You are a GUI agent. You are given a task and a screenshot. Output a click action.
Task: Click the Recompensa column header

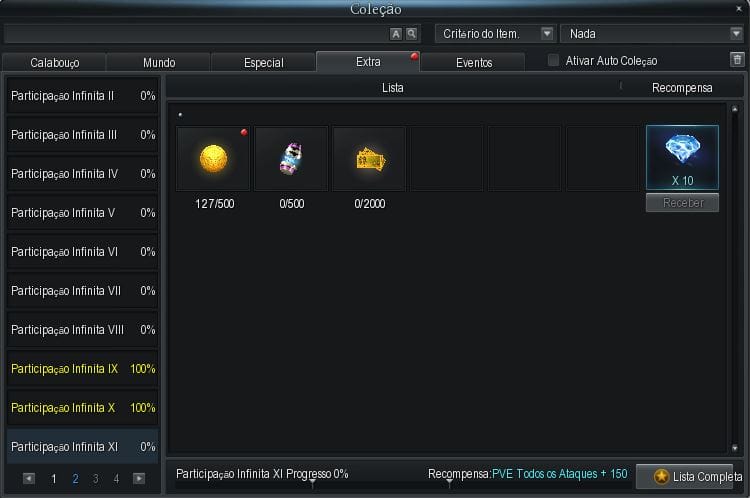click(682, 88)
